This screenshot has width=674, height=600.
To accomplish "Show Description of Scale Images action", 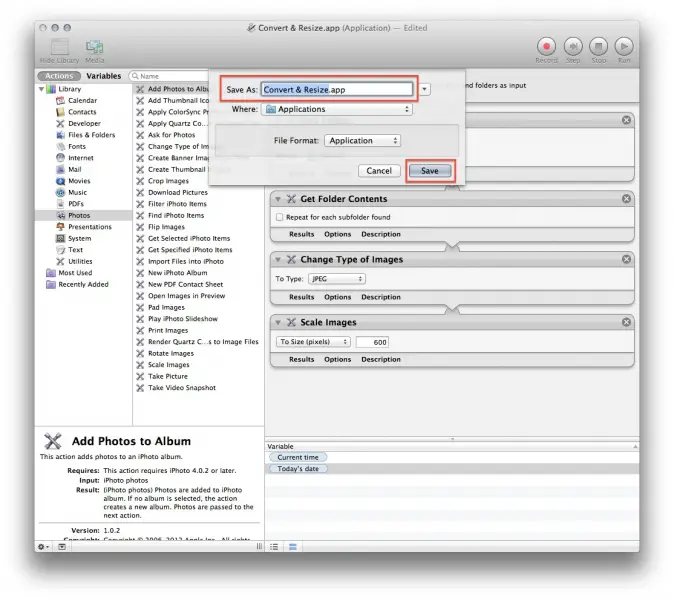I will tap(381, 359).
